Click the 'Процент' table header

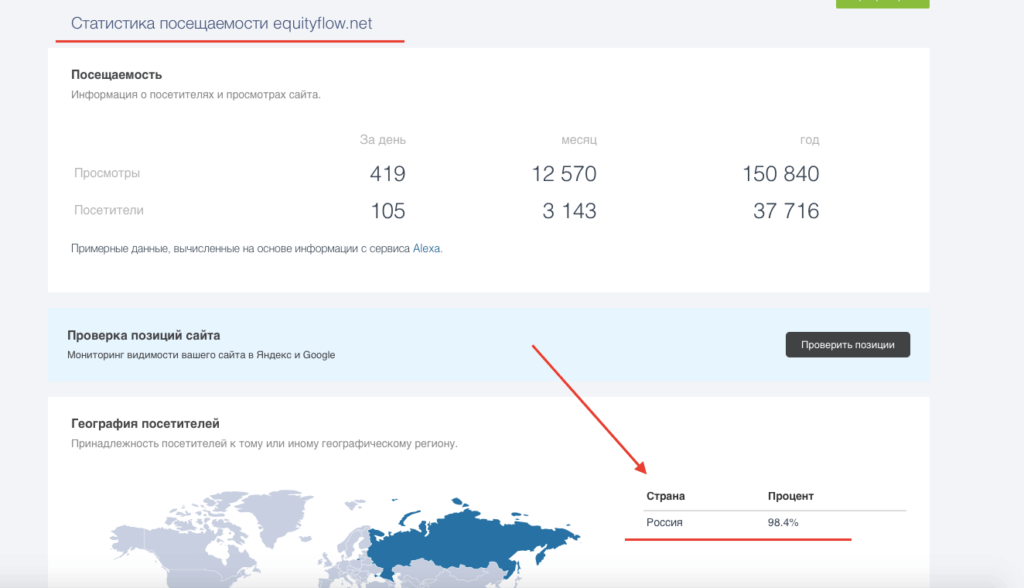tap(789, 495)
